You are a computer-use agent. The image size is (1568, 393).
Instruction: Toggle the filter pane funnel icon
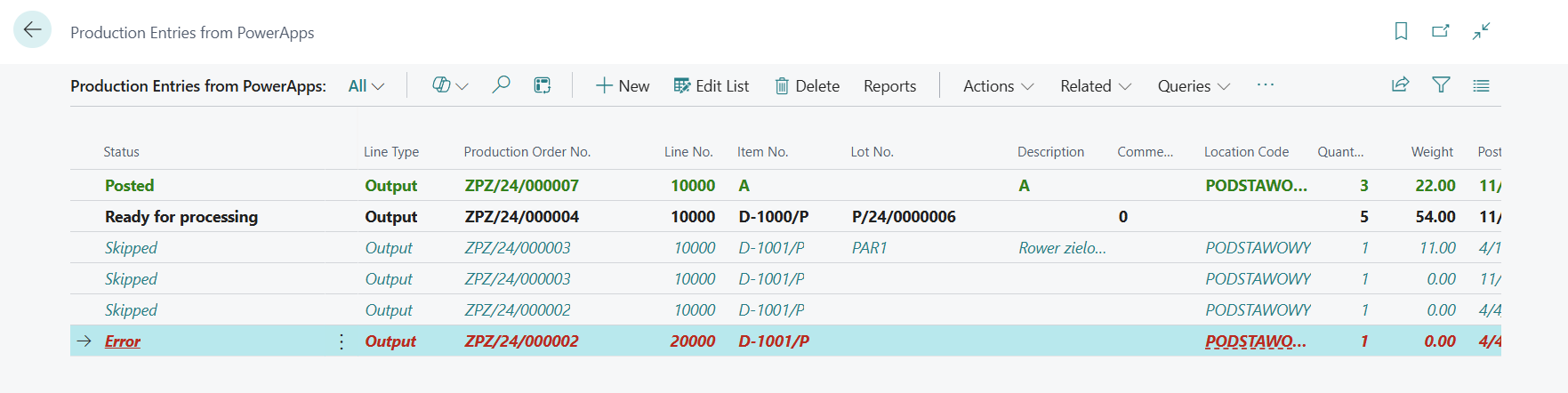pyautogui.click(x=1441, y=85)
